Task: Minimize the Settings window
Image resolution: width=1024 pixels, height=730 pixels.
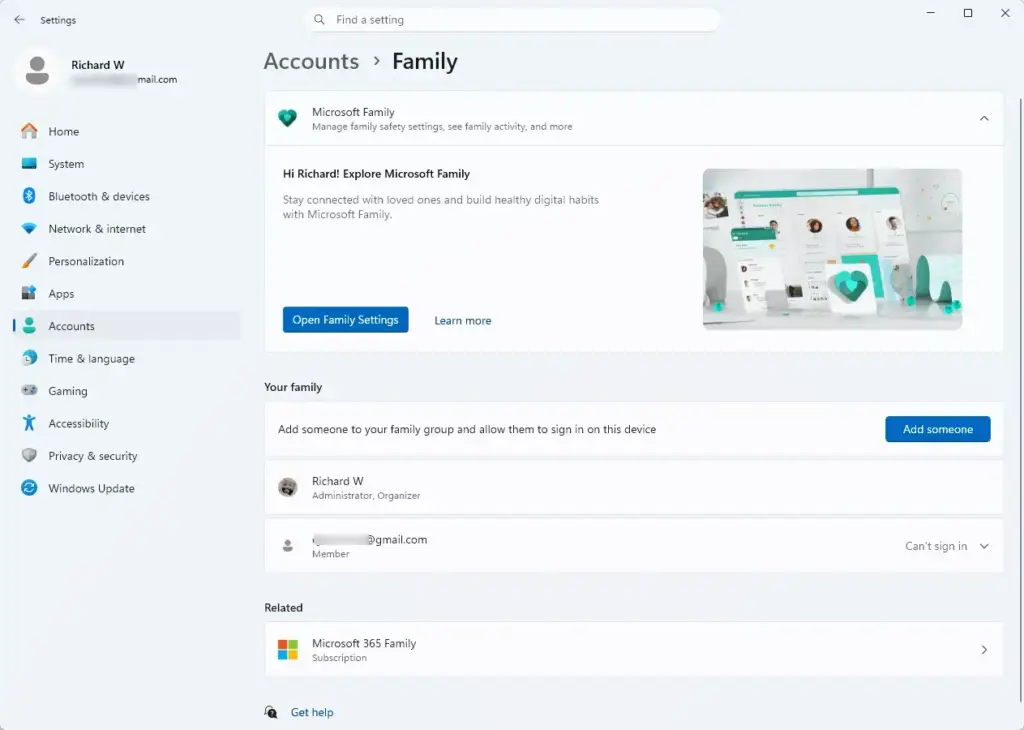Action: click(931, 13)
